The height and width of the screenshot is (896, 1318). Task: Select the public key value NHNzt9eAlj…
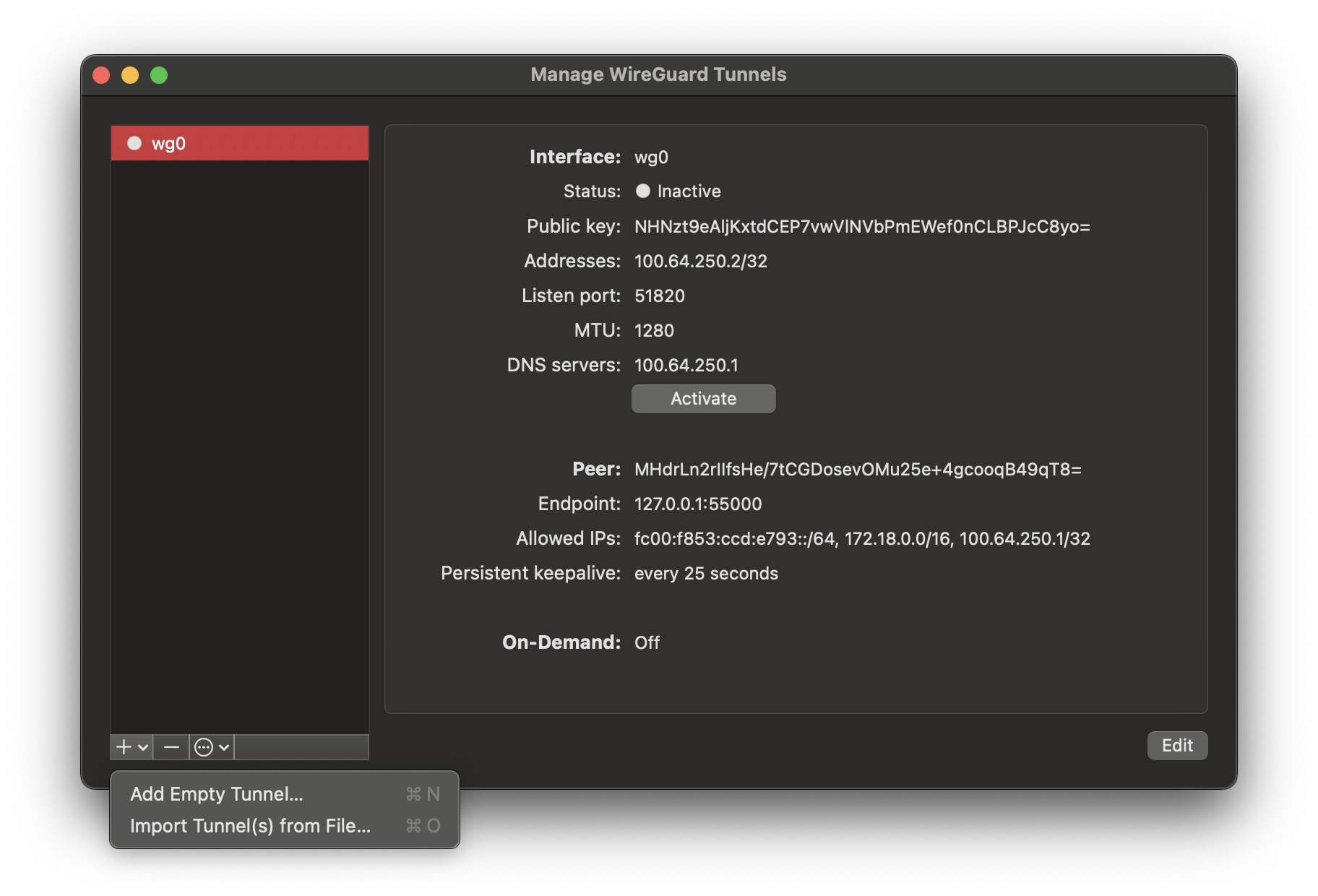pos(862,226)
